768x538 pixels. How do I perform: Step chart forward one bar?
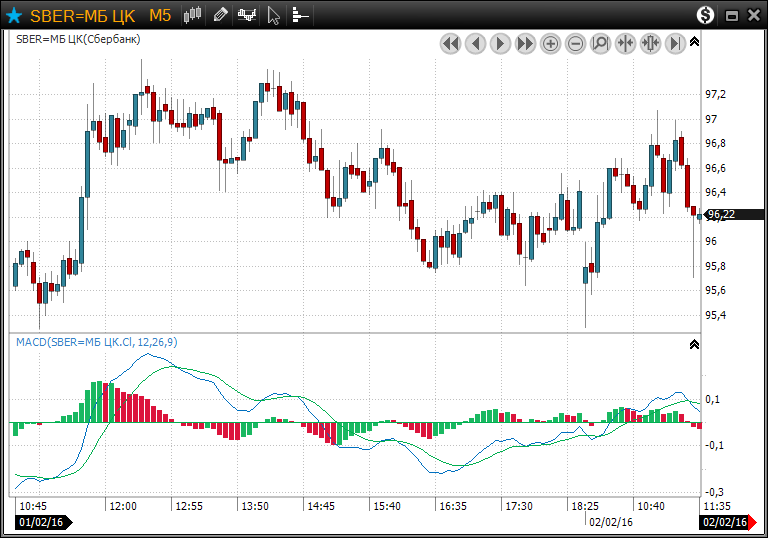click(x=500, y=43)
